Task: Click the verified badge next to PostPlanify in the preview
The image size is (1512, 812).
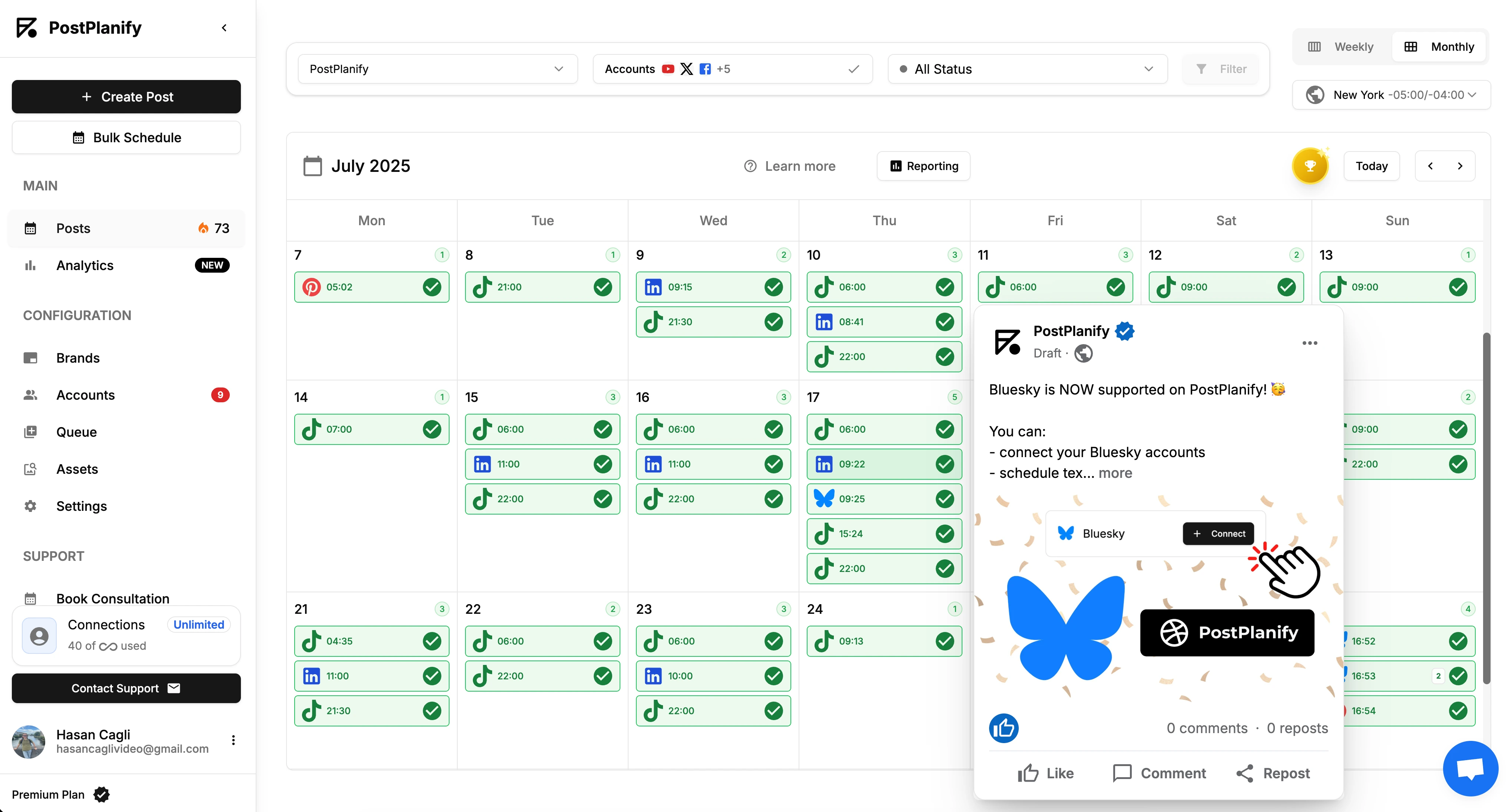Action: coord(1125,331)
